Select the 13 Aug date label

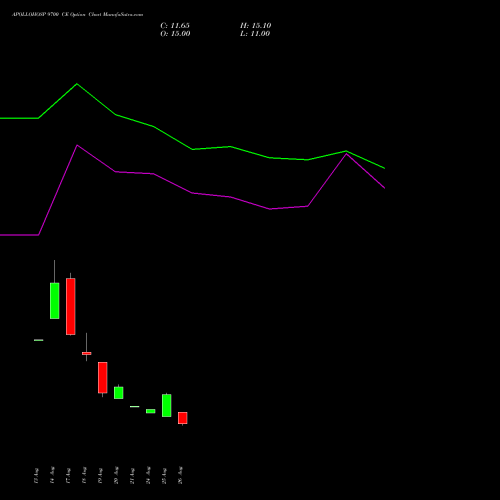point(36,476)
